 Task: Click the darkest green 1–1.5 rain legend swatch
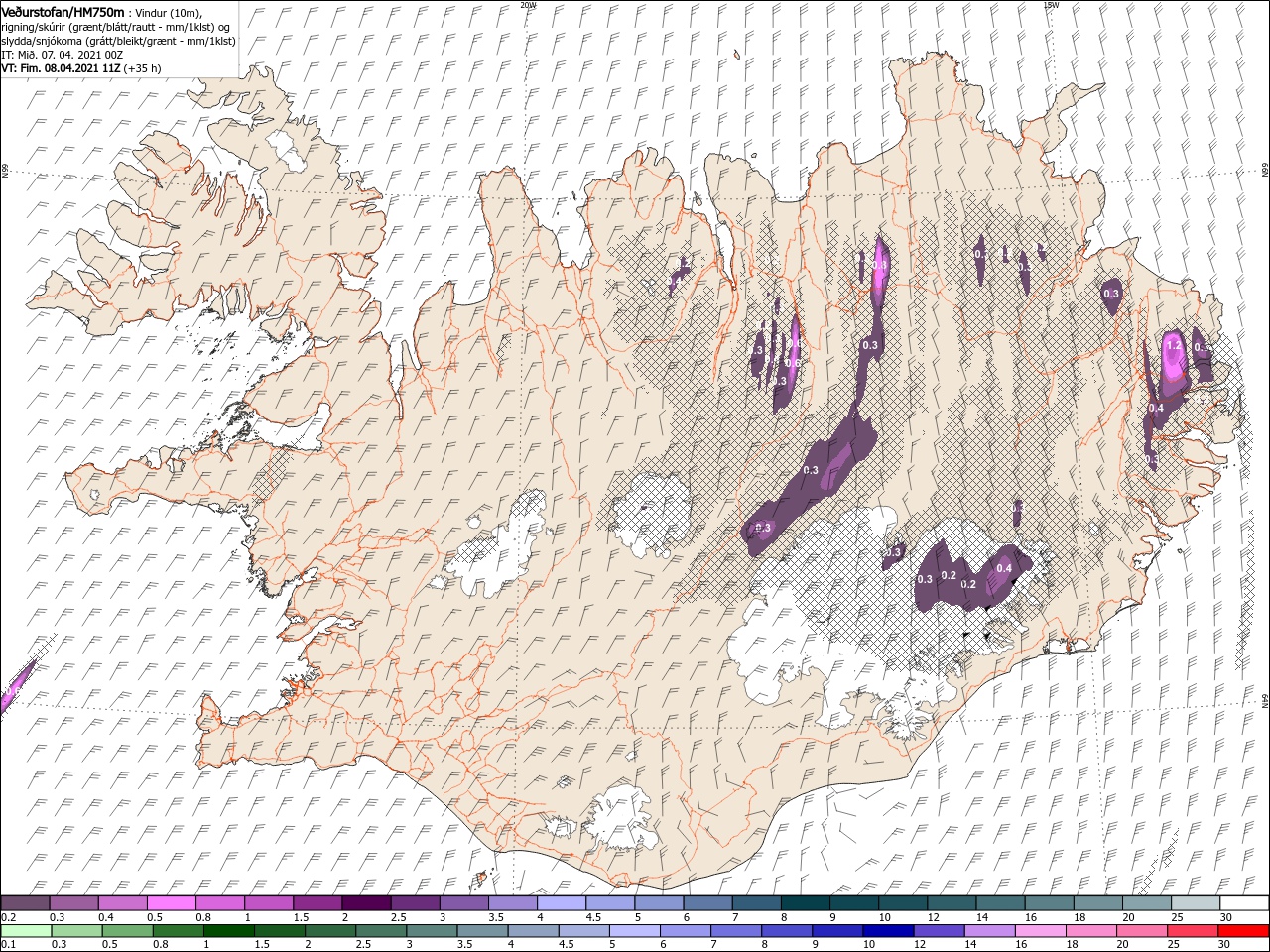coord(228,930)
